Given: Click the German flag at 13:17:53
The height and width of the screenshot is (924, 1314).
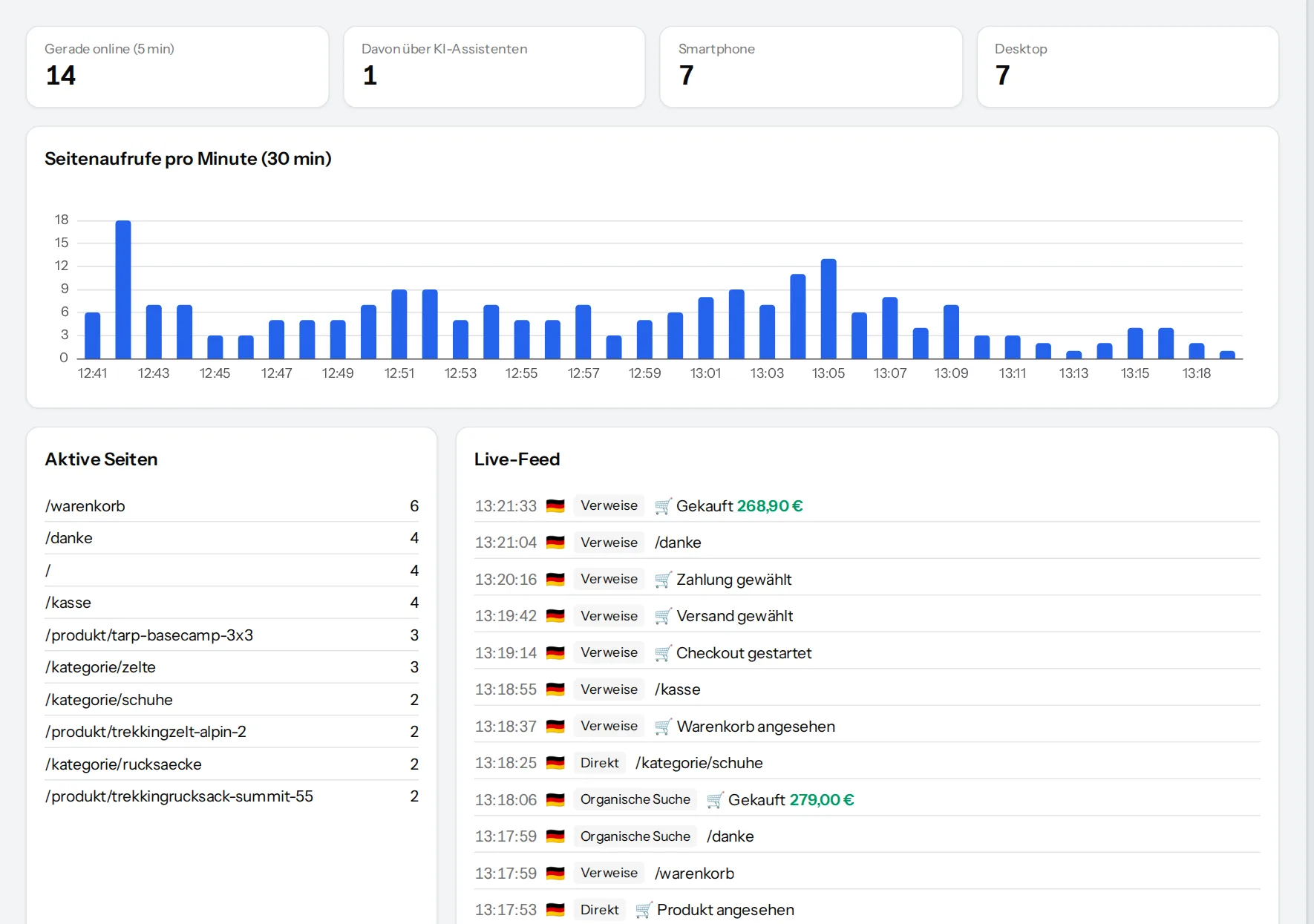Looking at the screenshot, I should 555,910.
